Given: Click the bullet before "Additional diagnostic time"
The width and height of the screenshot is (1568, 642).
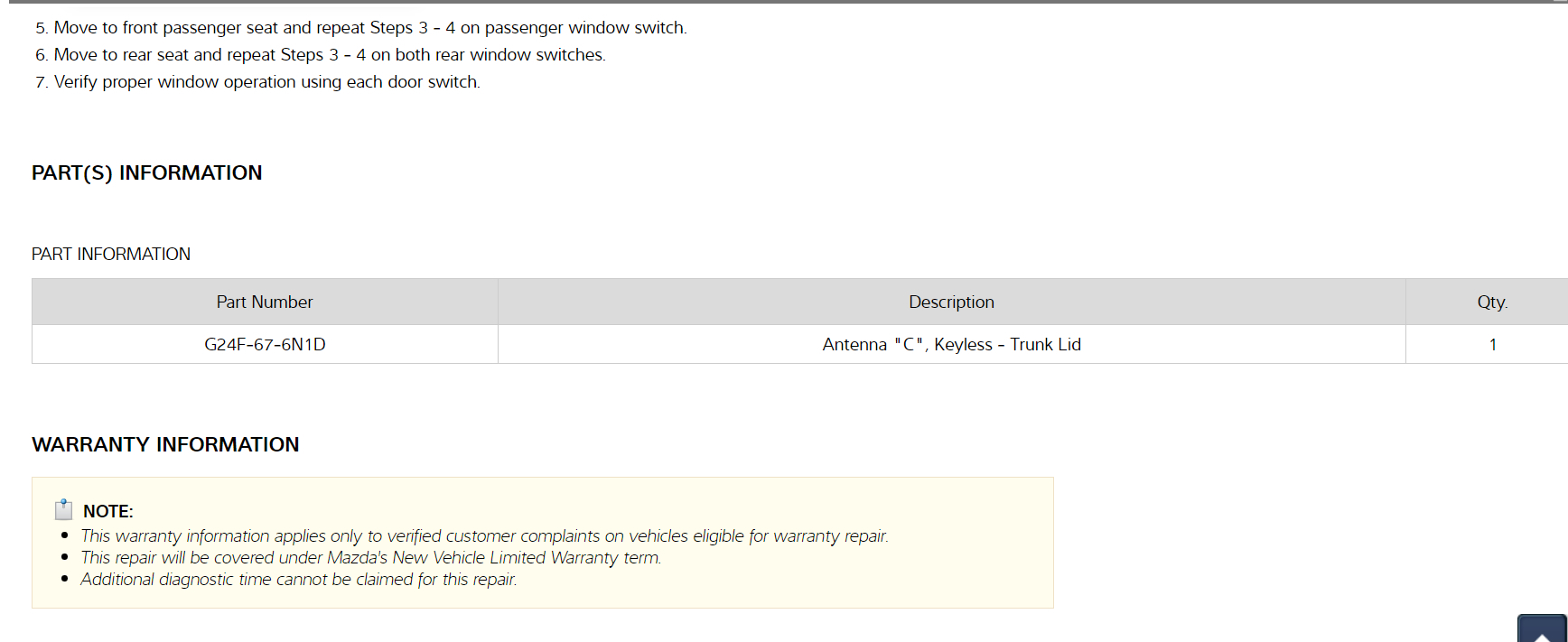Looking at the screenshot, I should 65,579.
